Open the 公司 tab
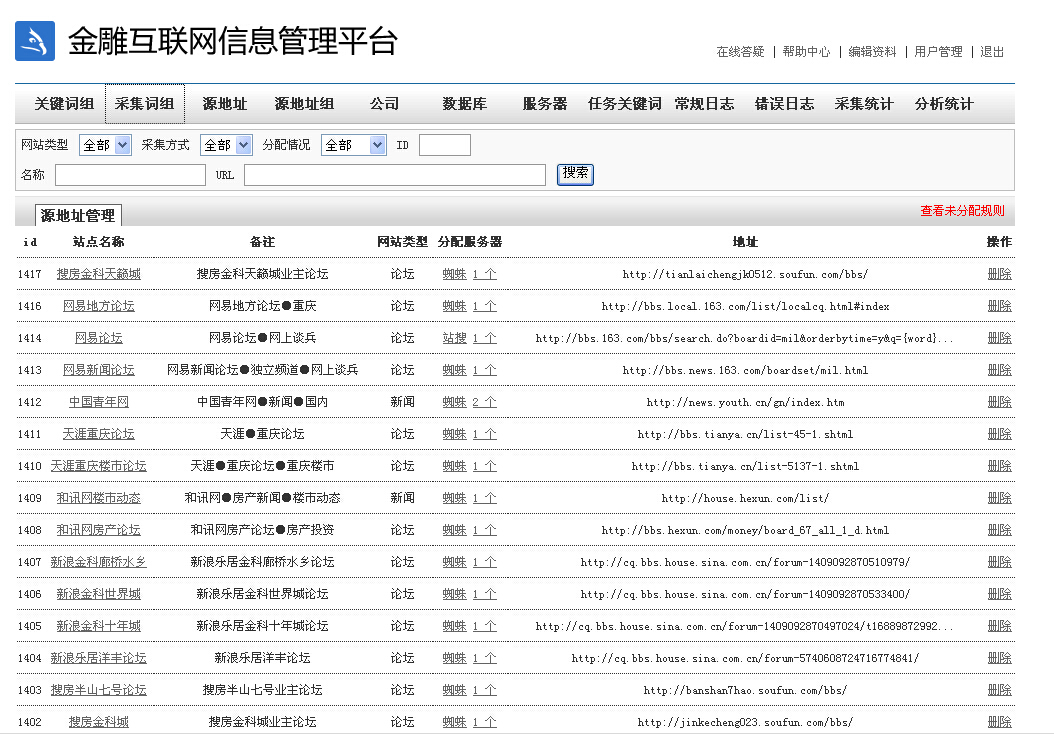 [x=384, y=104]
